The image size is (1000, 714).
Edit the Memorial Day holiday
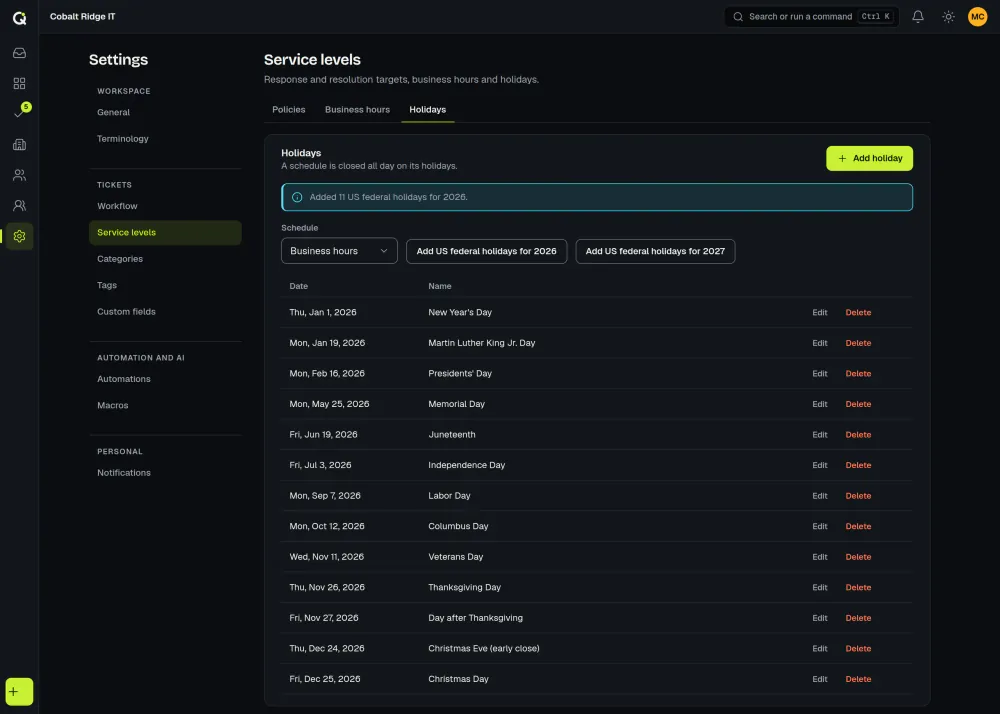pyautogui.click(x=820, y=404)
